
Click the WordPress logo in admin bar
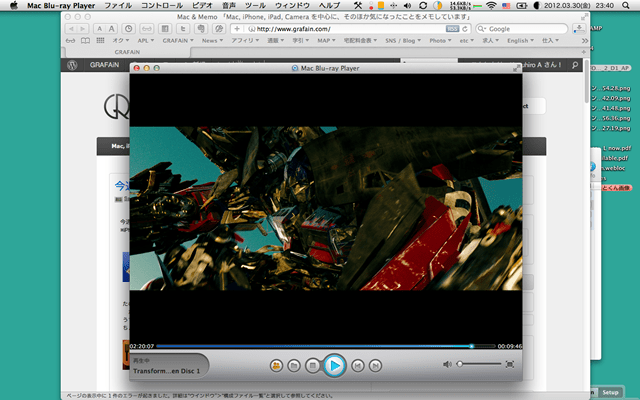point(72,65)
